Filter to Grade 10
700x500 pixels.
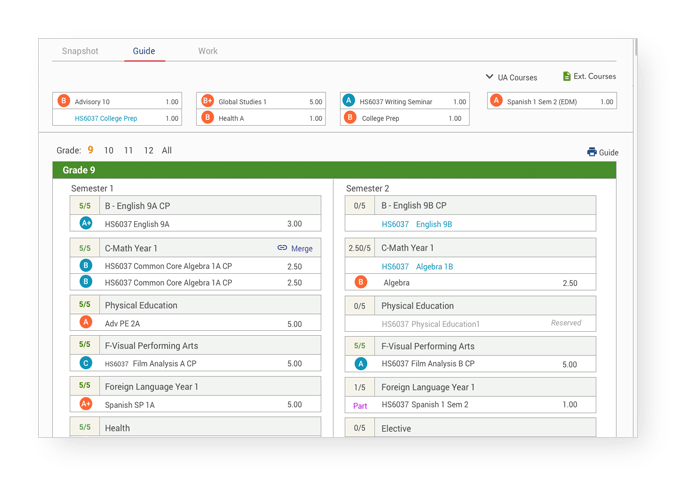(108, 150)
